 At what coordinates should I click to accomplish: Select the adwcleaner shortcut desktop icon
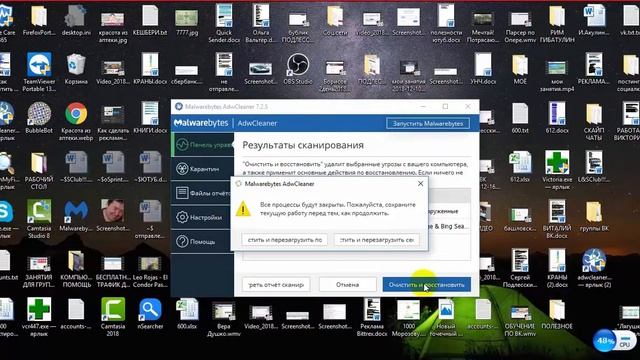coord(594,269)
